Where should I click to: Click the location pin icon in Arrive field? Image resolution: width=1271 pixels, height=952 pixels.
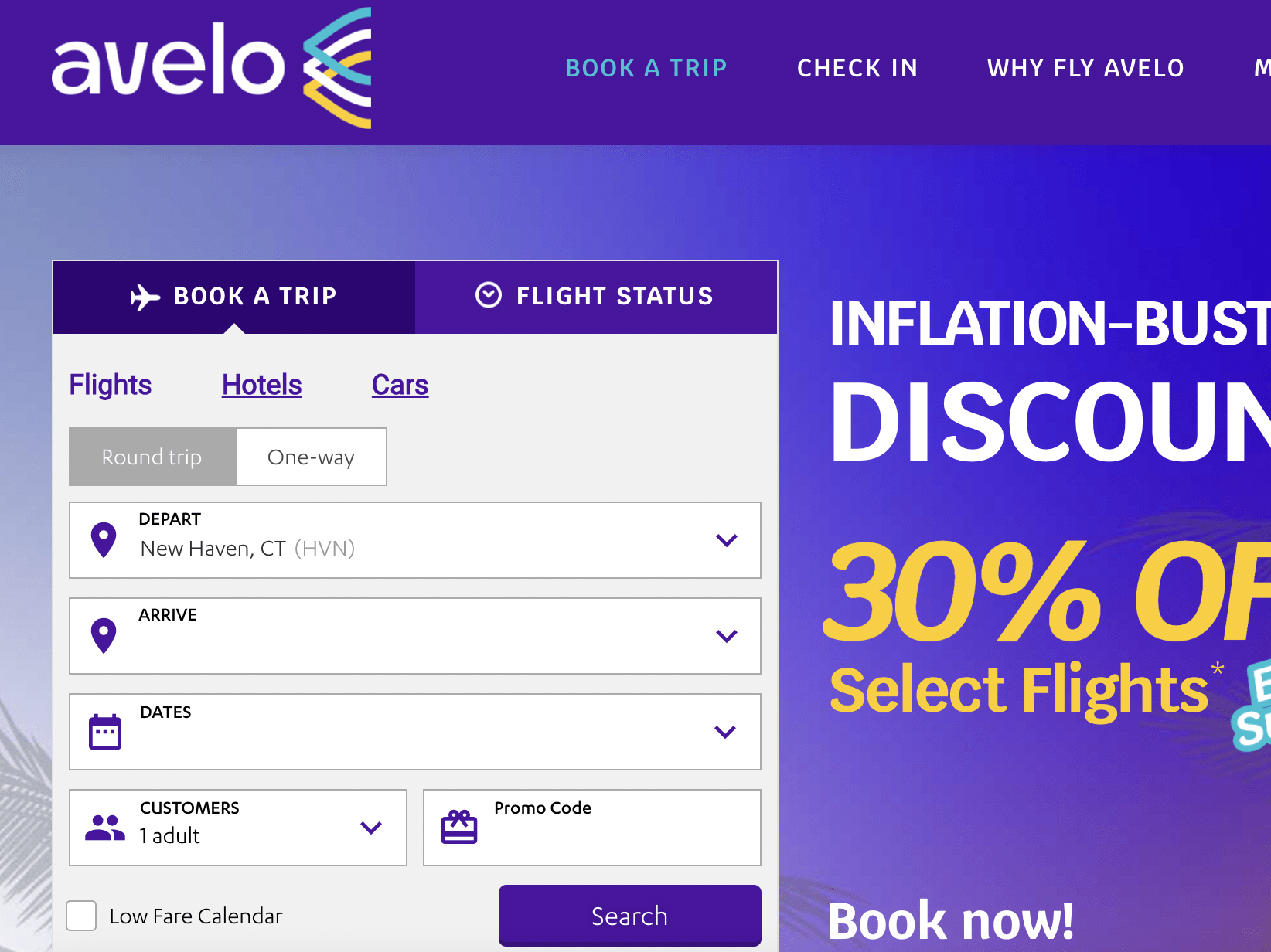click(x=104, y=634)
